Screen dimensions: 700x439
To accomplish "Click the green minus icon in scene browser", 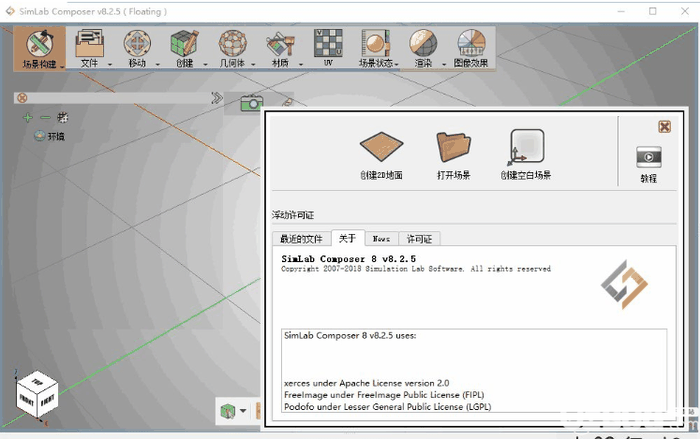I will 45,117.
